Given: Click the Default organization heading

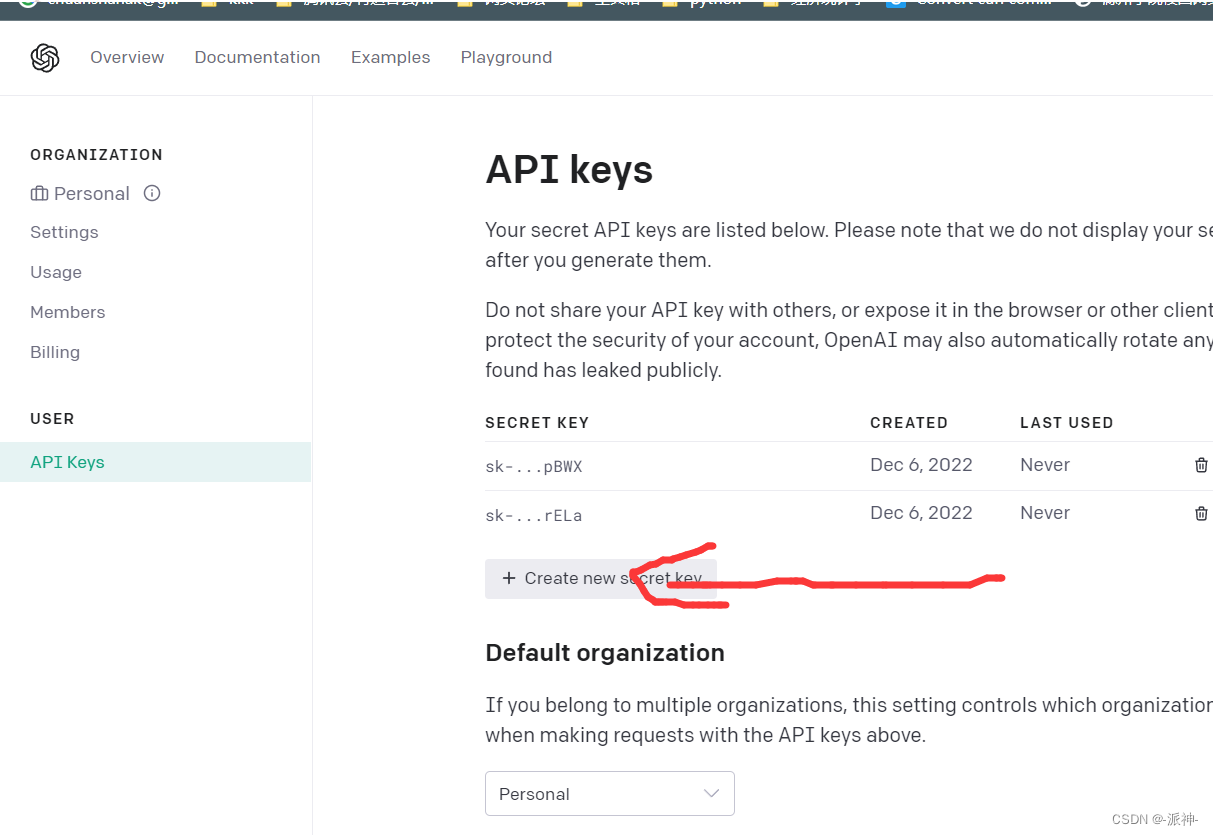Looking at the screenshot, I should [x=604, y=653].
